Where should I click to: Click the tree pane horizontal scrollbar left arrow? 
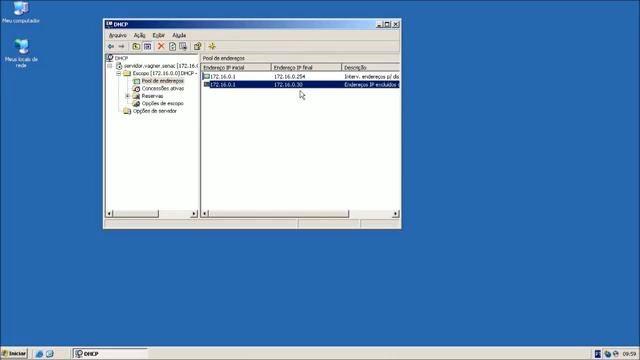[x=109, y=213]
